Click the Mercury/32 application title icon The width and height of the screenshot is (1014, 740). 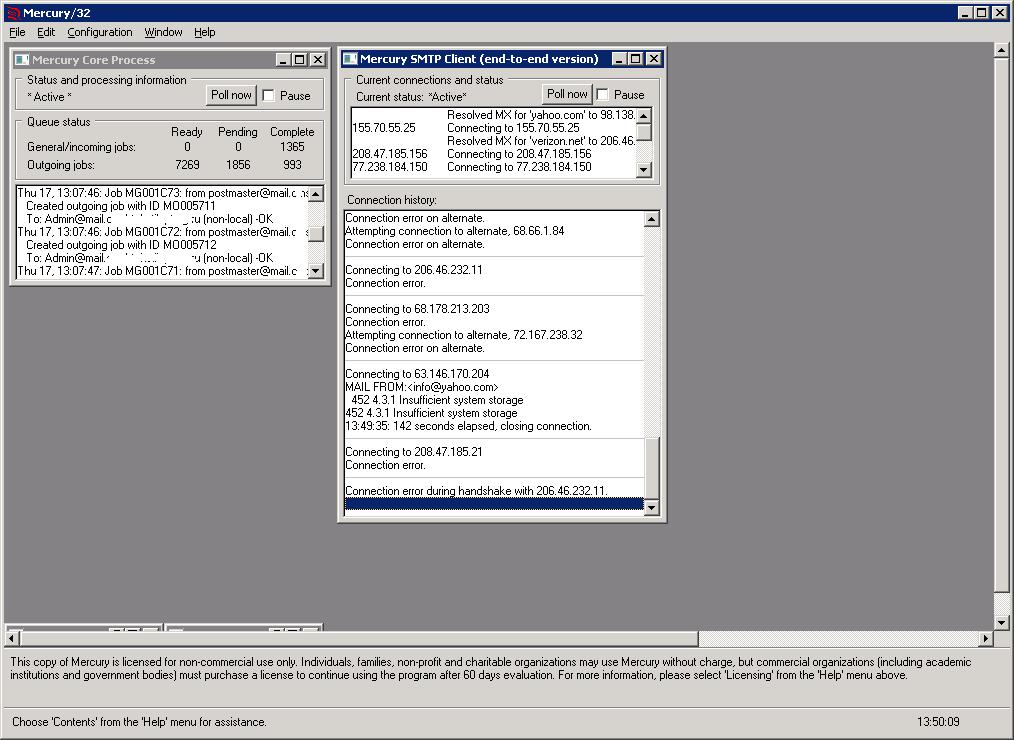coord(12,13)
